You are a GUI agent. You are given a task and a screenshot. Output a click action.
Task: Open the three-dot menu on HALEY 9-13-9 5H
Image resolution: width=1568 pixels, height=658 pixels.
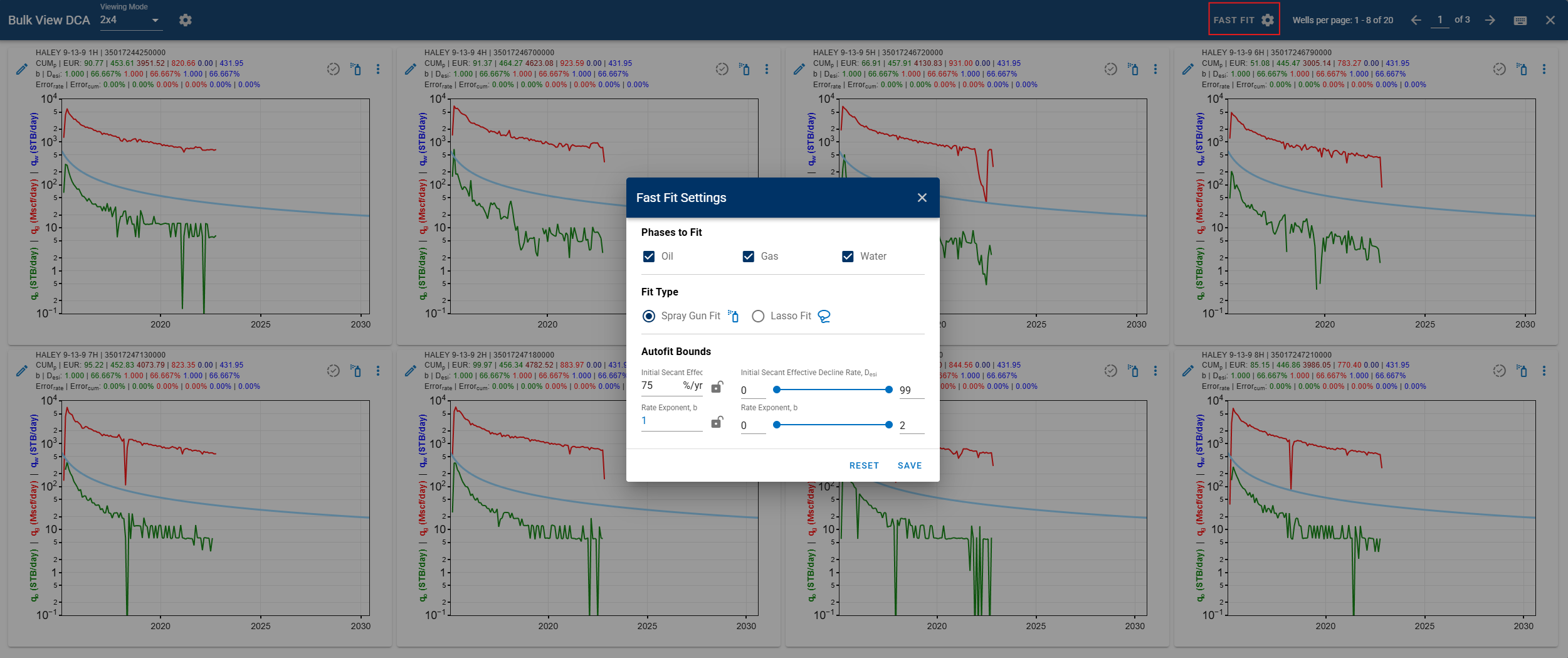click(x=1155, y=69)
